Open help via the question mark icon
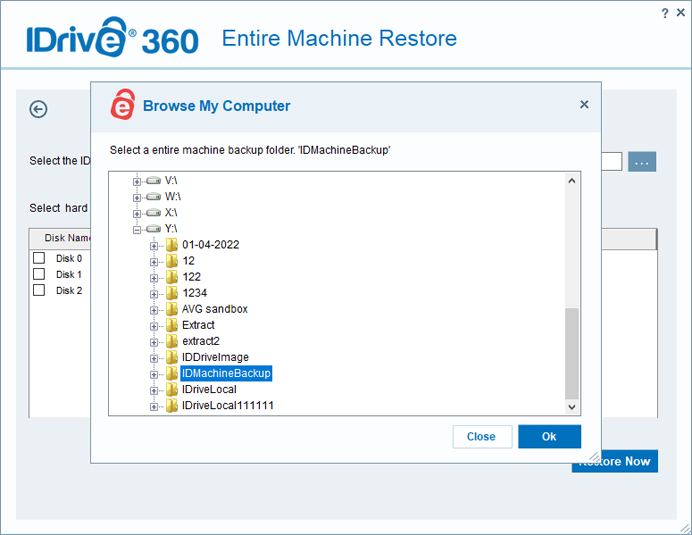692x535 pixels. 665,14
